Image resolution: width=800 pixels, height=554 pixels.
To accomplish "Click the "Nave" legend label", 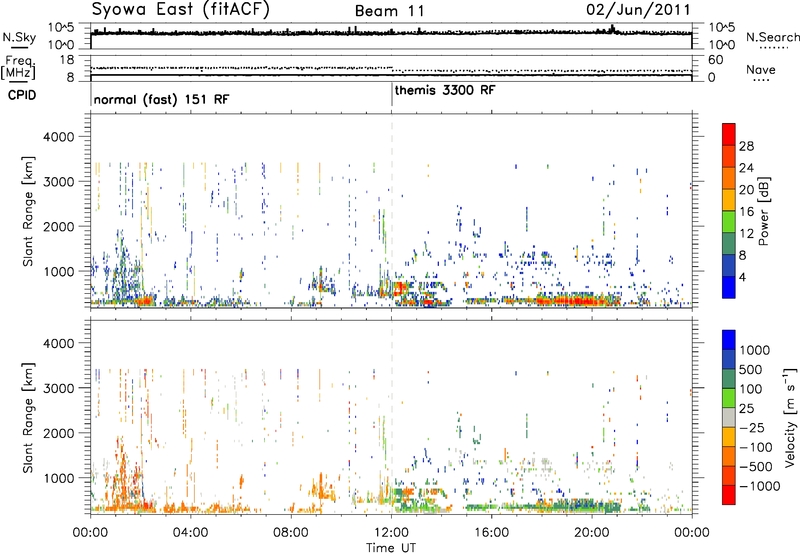I will point(761,69).
